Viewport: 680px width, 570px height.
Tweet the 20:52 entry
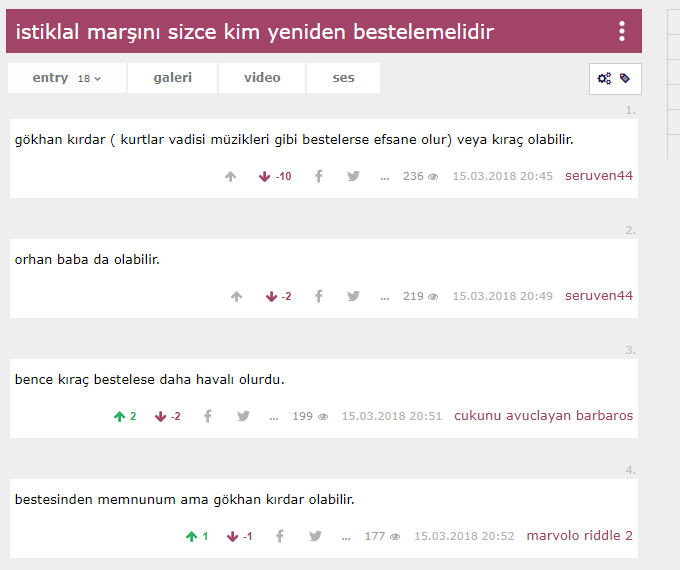click(315, 536)
